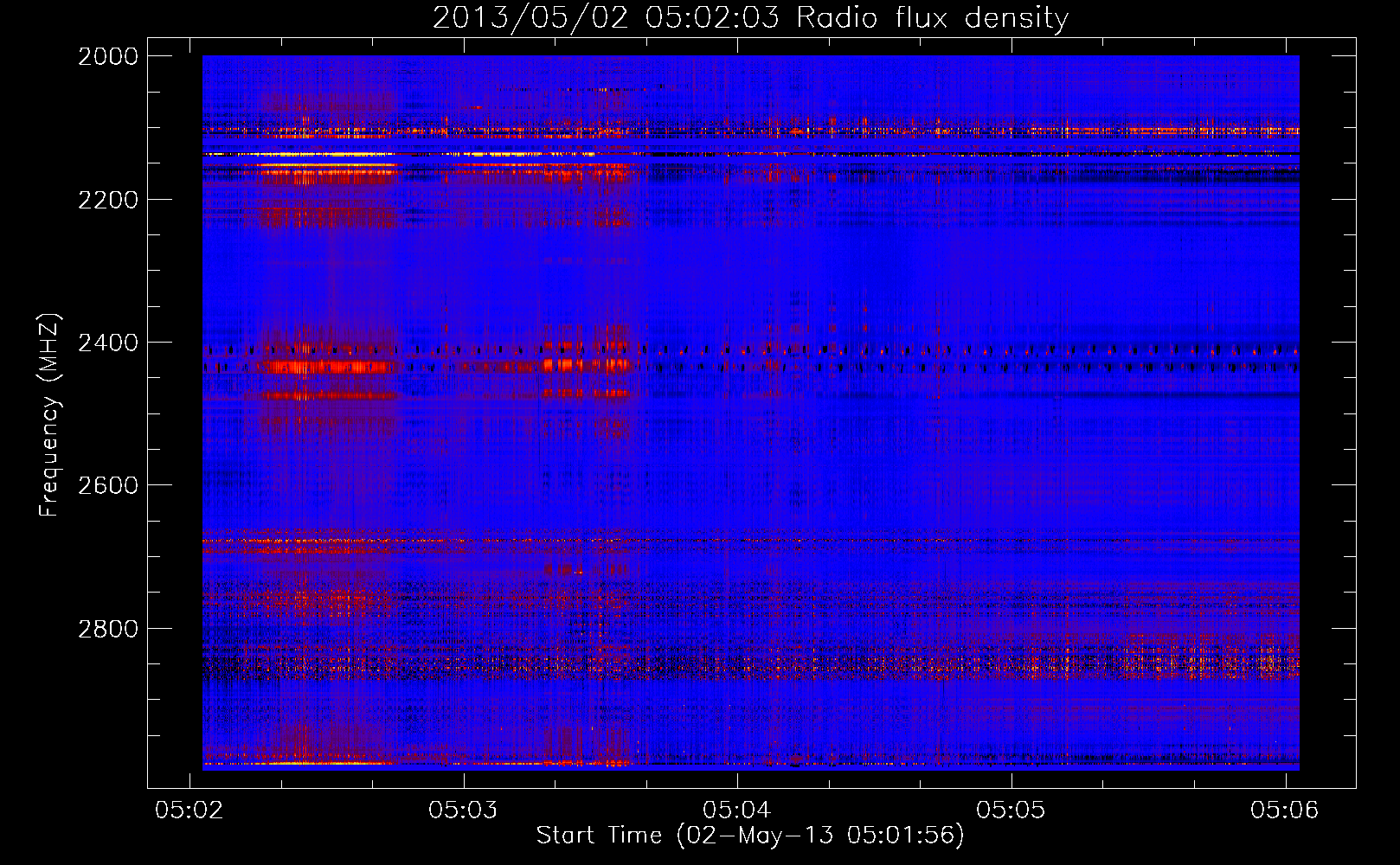This screenshot has height=865, width=1400.
Task: Click the 05:04 time tick label
Action: pyautogui.click(x=736, y=810)
